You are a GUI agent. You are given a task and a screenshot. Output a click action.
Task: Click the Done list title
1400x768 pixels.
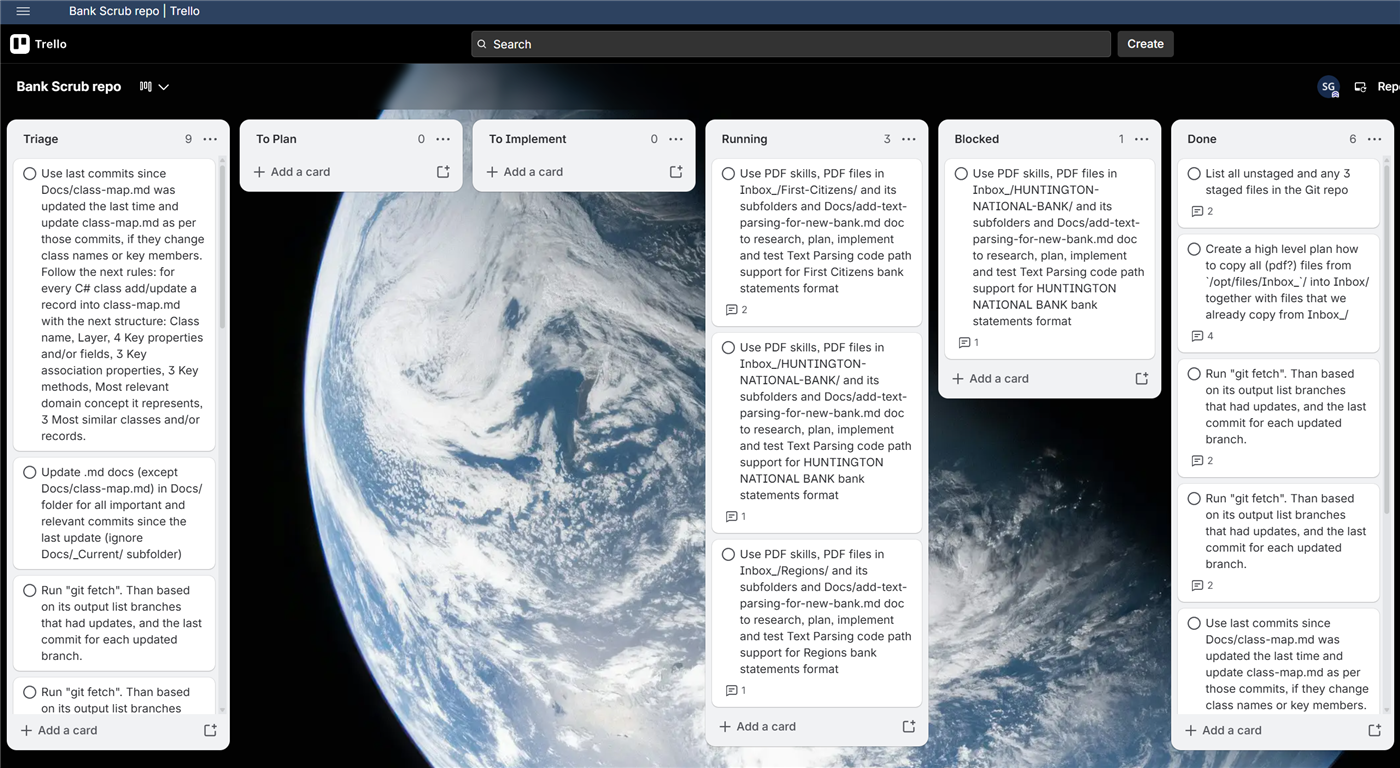pyautogui.click(x=1202, y=139)
